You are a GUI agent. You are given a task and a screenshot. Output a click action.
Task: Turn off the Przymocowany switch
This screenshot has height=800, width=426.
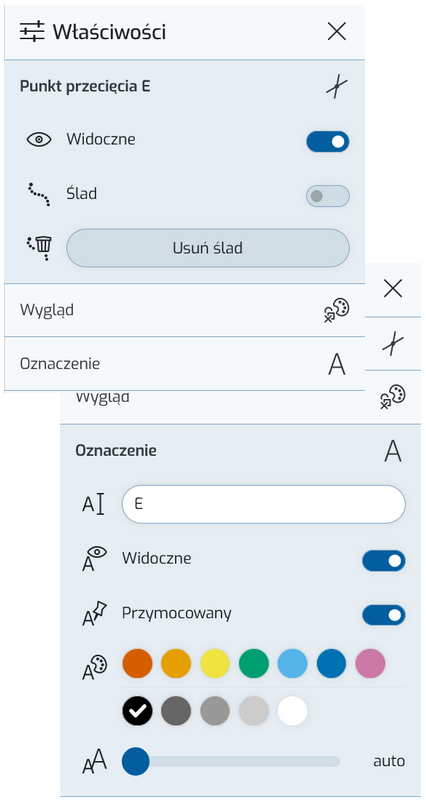pyautogui.click(x=384, y=615)
